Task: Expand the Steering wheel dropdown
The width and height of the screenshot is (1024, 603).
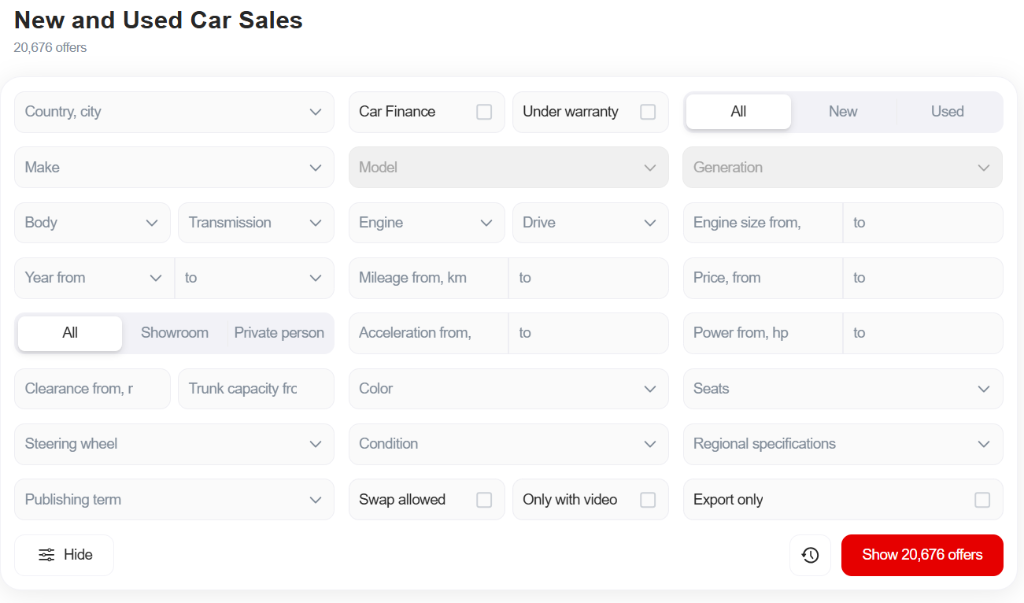Action: pos(174,444)
